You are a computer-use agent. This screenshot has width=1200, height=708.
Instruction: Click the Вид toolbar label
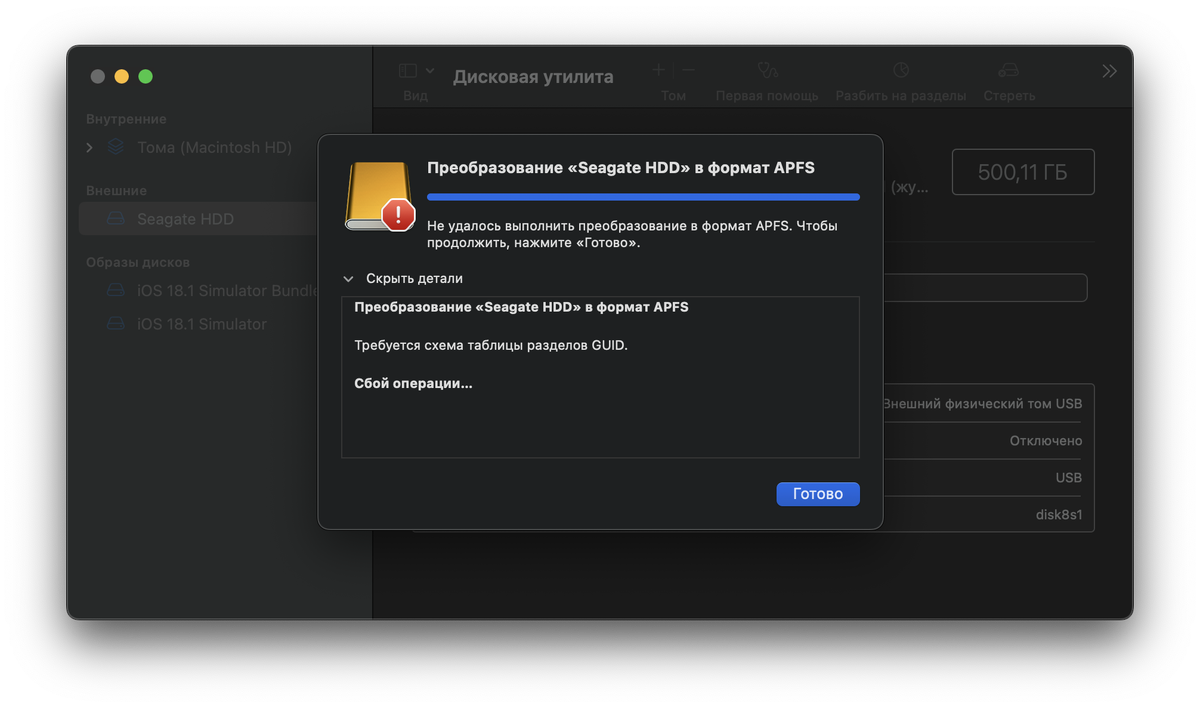pos(415,96)
